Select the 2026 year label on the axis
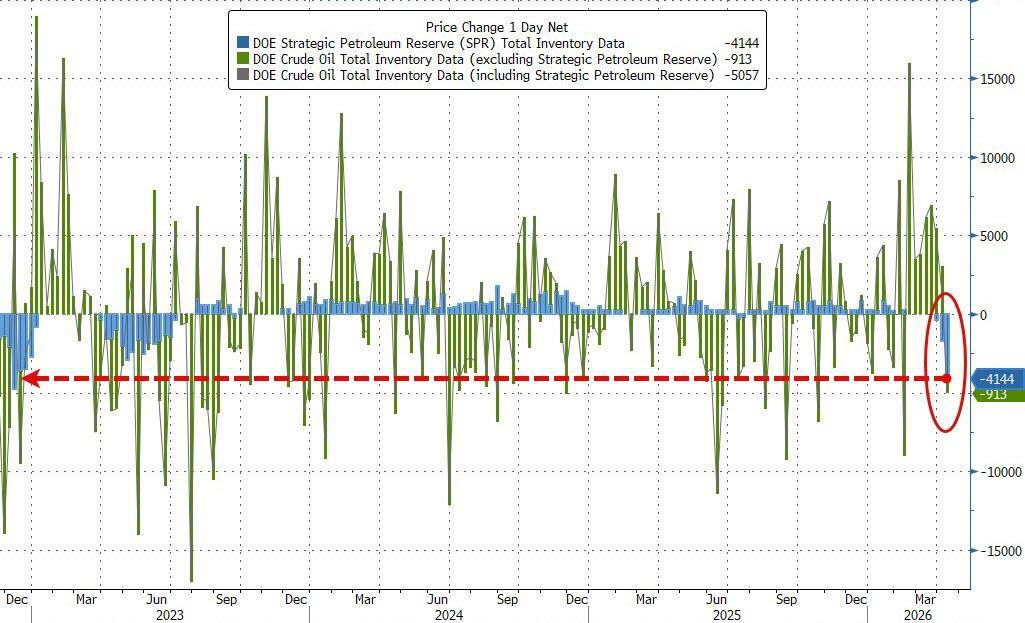The height and width of the screenshot is (623, 1025). [x=916, y=616]
